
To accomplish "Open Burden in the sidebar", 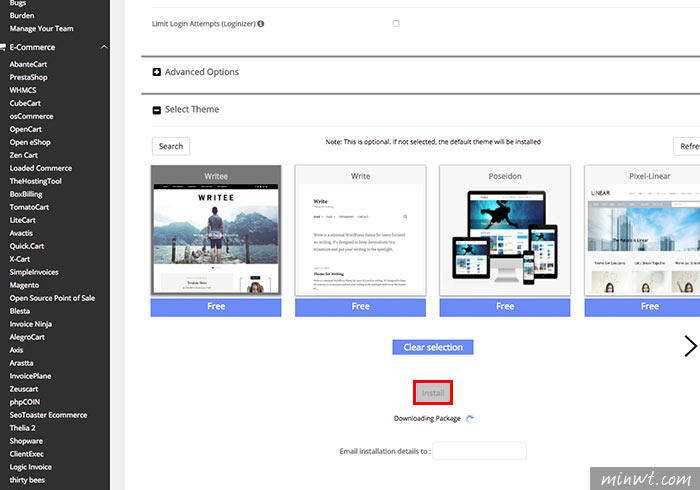I will click(x=22, y=15).
